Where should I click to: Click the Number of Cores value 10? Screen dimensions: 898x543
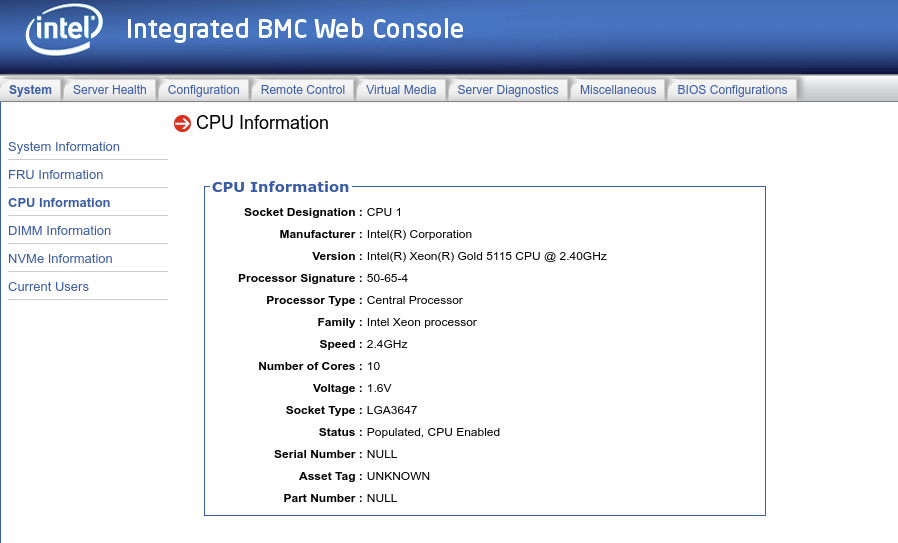click(x=373, y=366)
